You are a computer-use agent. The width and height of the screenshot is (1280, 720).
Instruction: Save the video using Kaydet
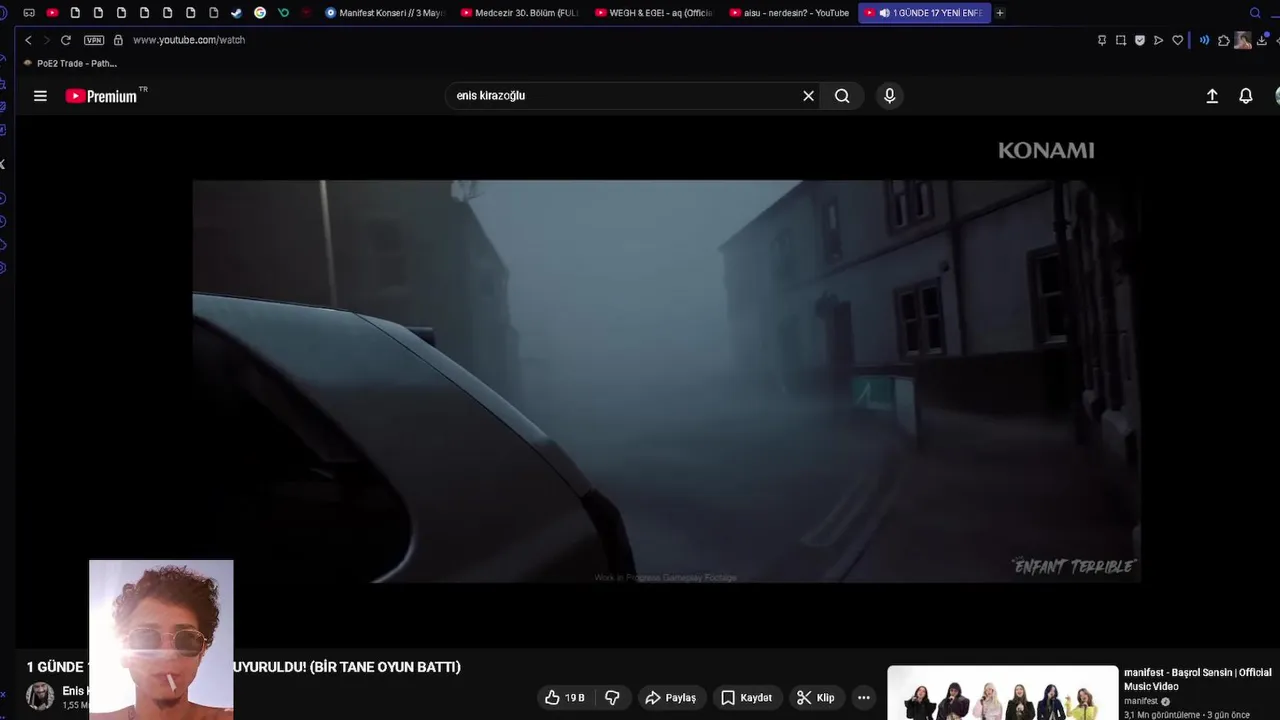click(x=747, y=698)
